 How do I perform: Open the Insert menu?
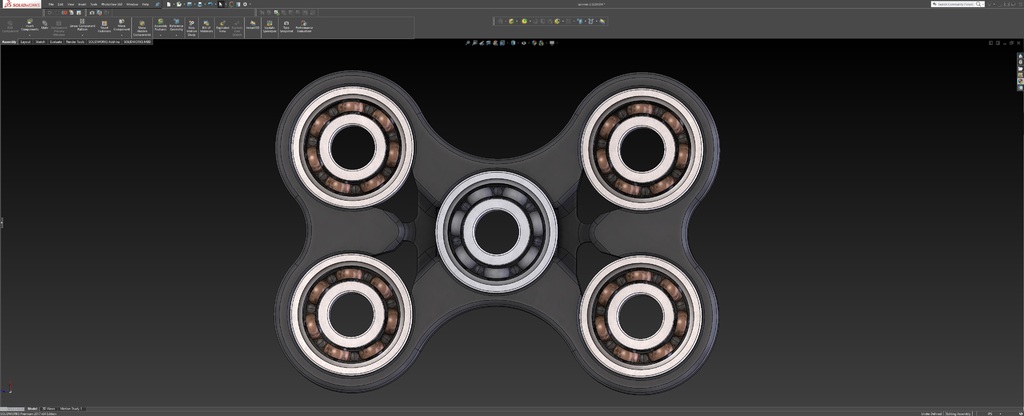(x=81, y=4)
